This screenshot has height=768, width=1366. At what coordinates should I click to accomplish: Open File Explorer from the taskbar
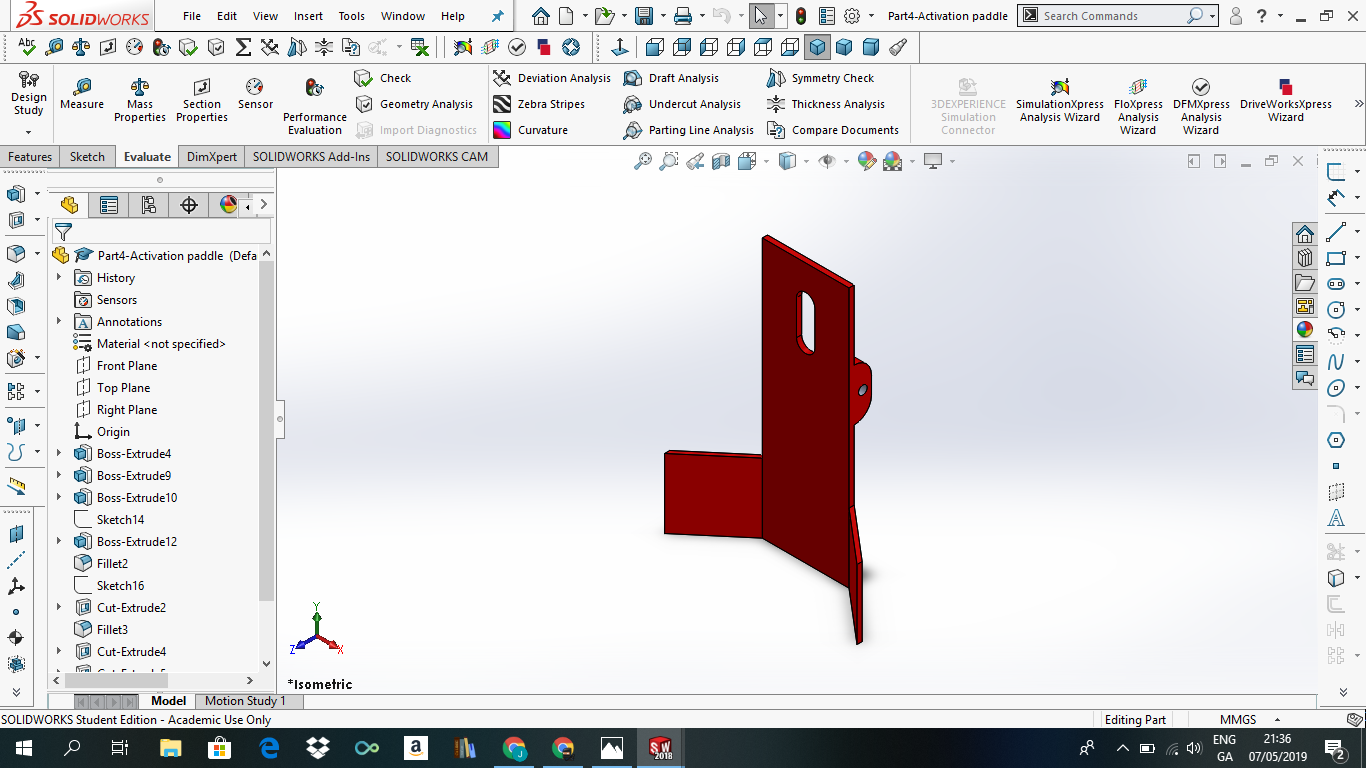[x=171, y=748]
